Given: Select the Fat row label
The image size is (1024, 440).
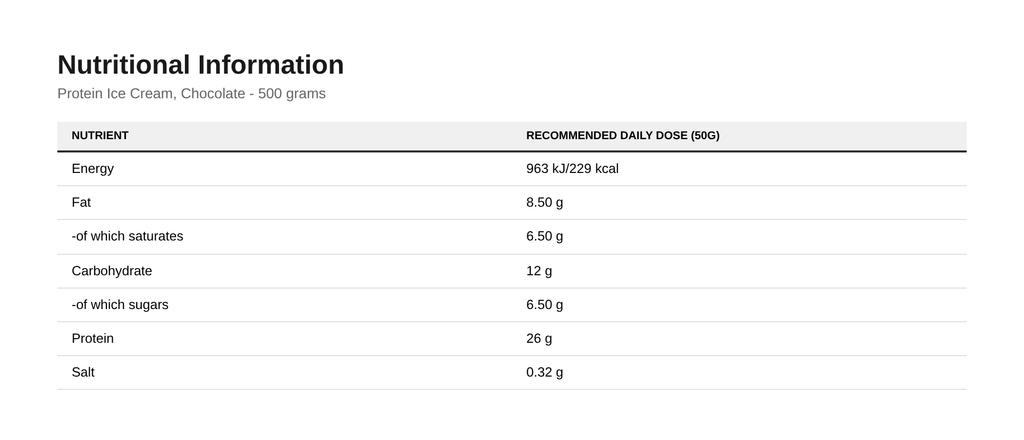Looking at the screenshot, I should (81, 202).
